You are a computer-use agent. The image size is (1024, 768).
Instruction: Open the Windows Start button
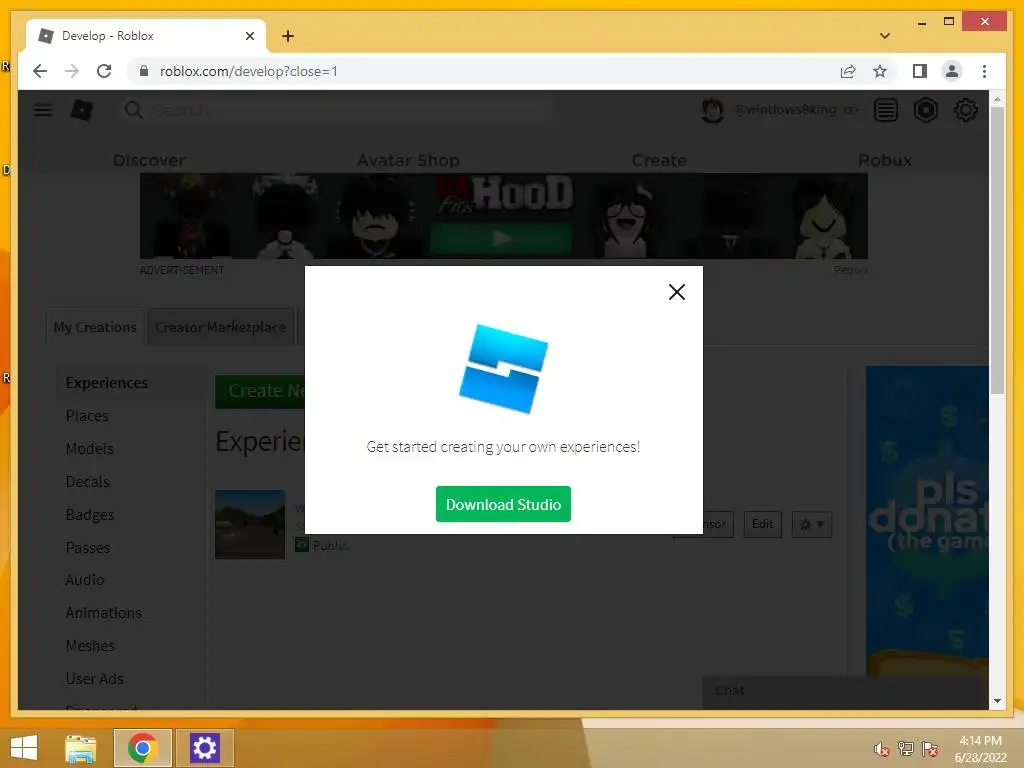coord(24,748)
